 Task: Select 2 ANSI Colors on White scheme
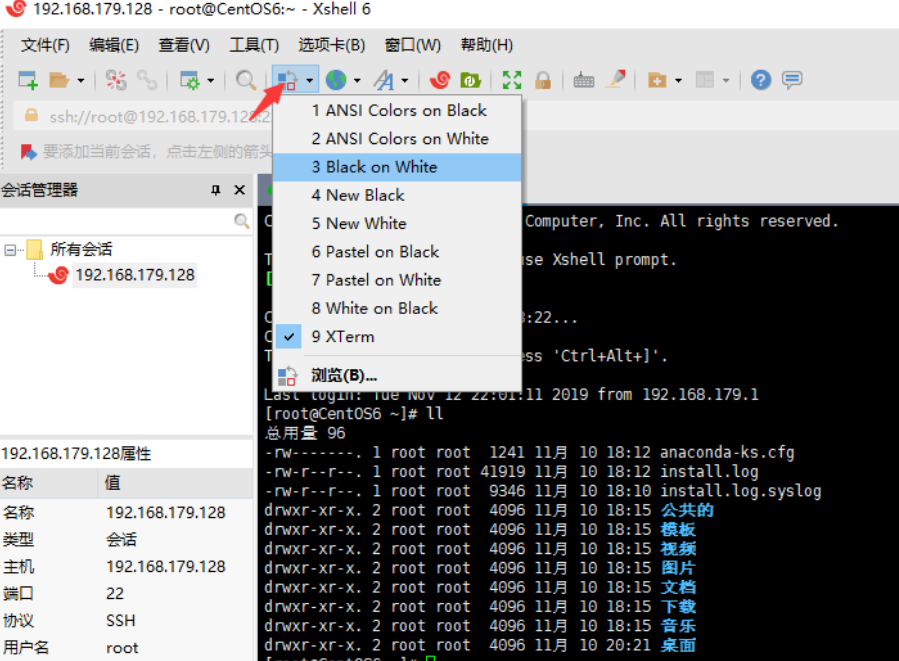point(397,138)
